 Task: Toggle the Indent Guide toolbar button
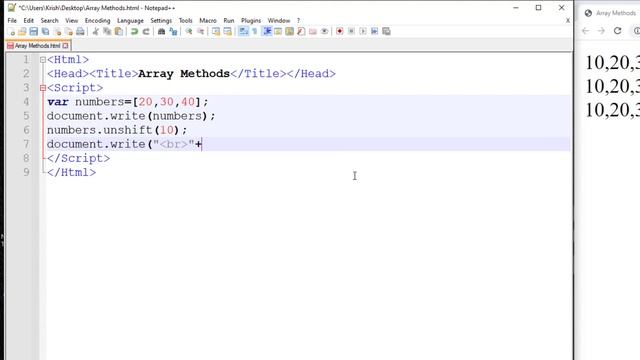pyautogui.click(x=267, y=31)
